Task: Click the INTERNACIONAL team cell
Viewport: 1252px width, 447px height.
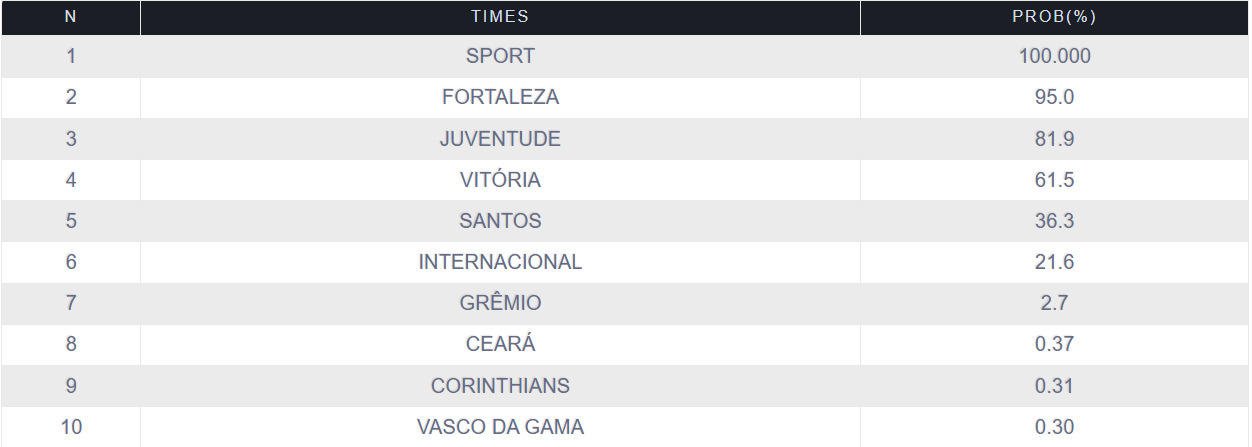Action: click(500, 262)
